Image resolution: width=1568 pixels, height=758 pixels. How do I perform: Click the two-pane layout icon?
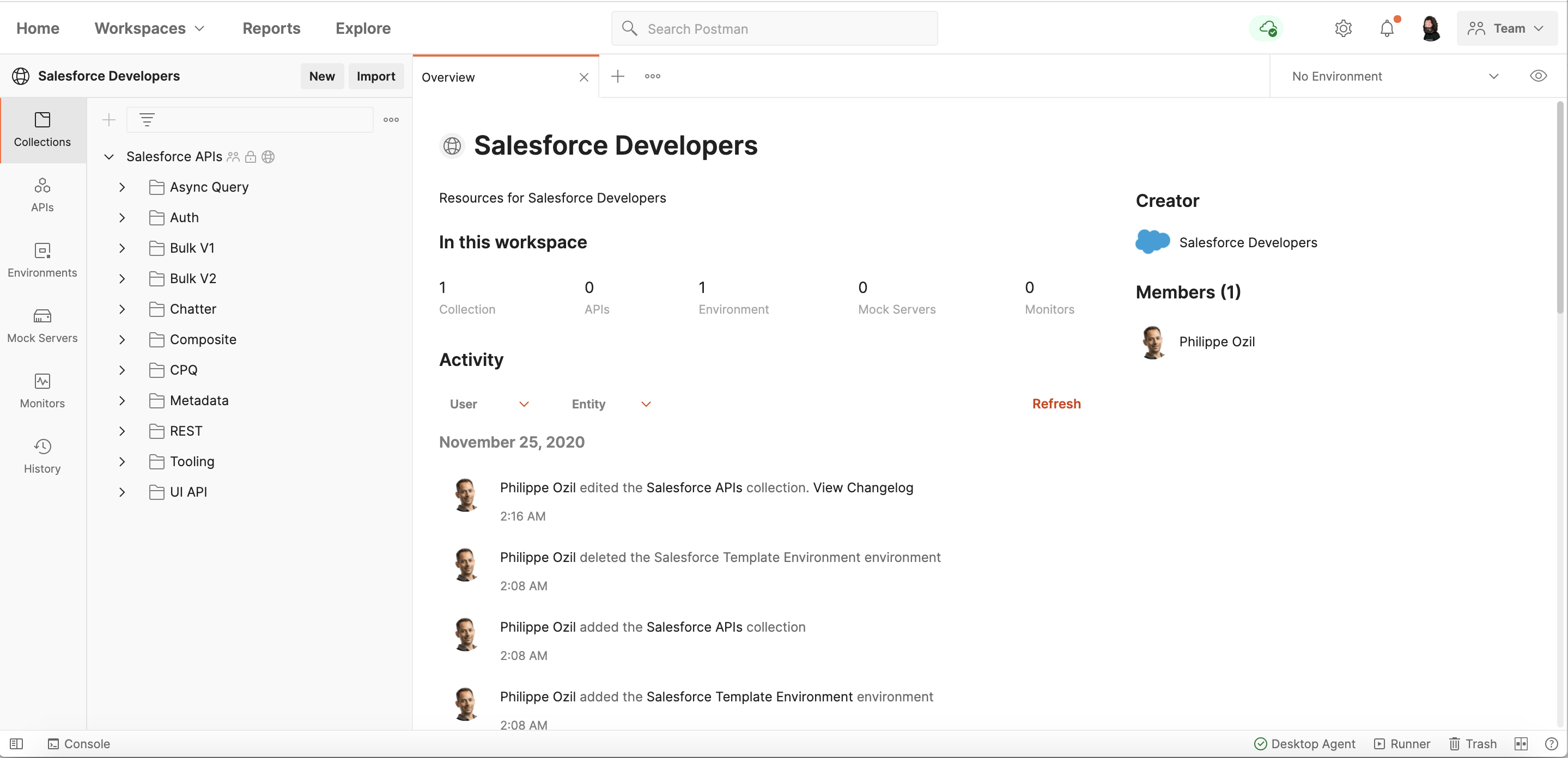1521,744
